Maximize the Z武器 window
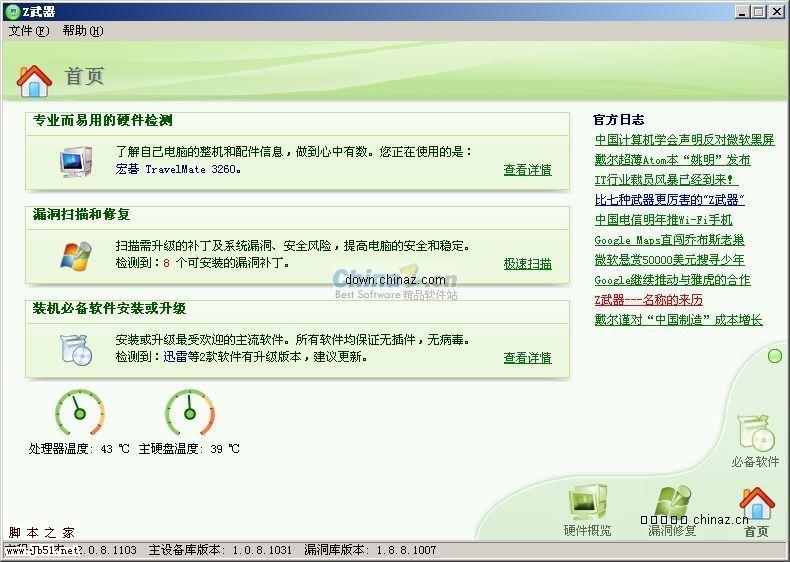The image size is (790, 562). coord(758,12)
